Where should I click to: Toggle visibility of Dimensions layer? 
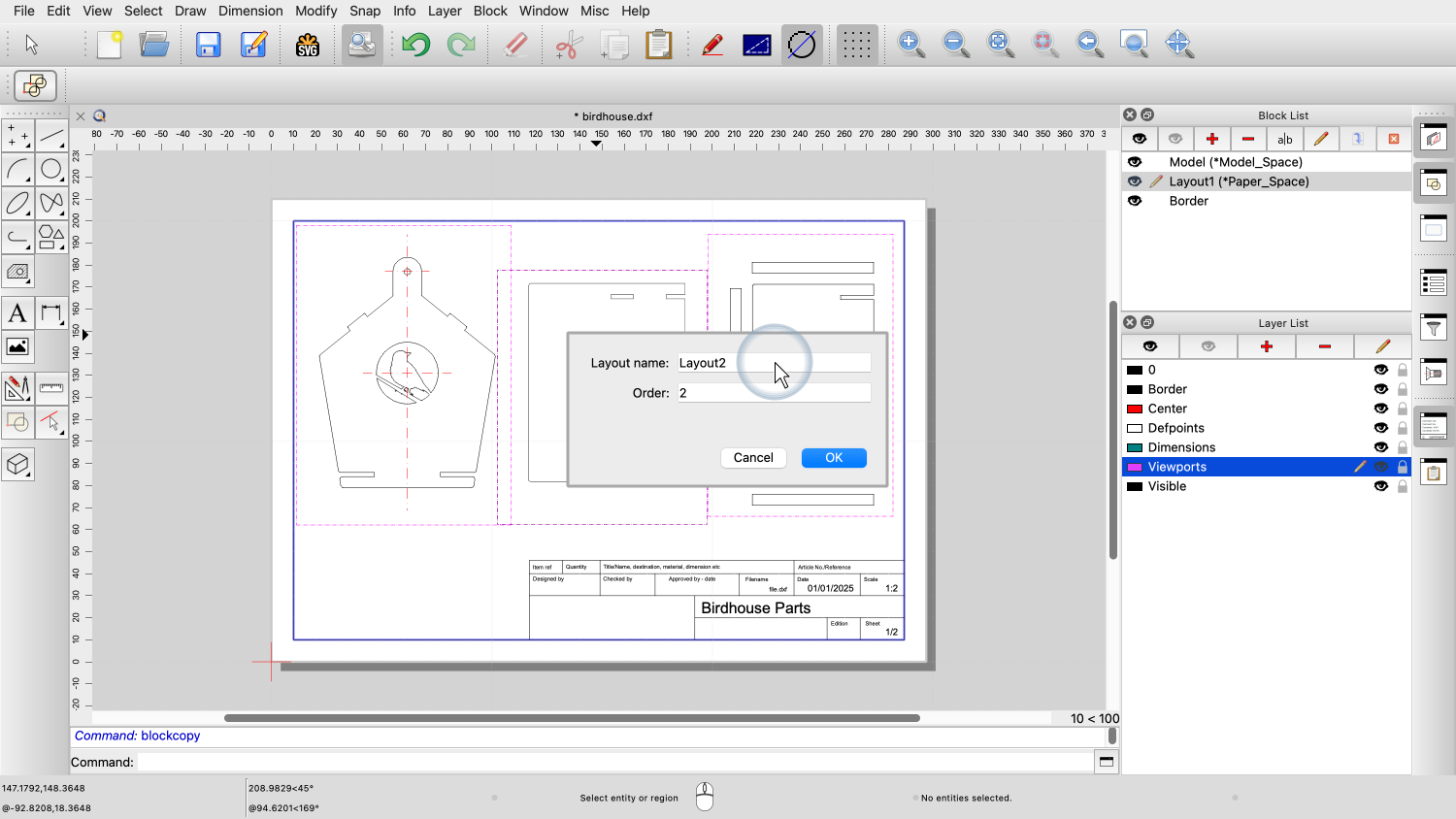tap(1380, 447)
